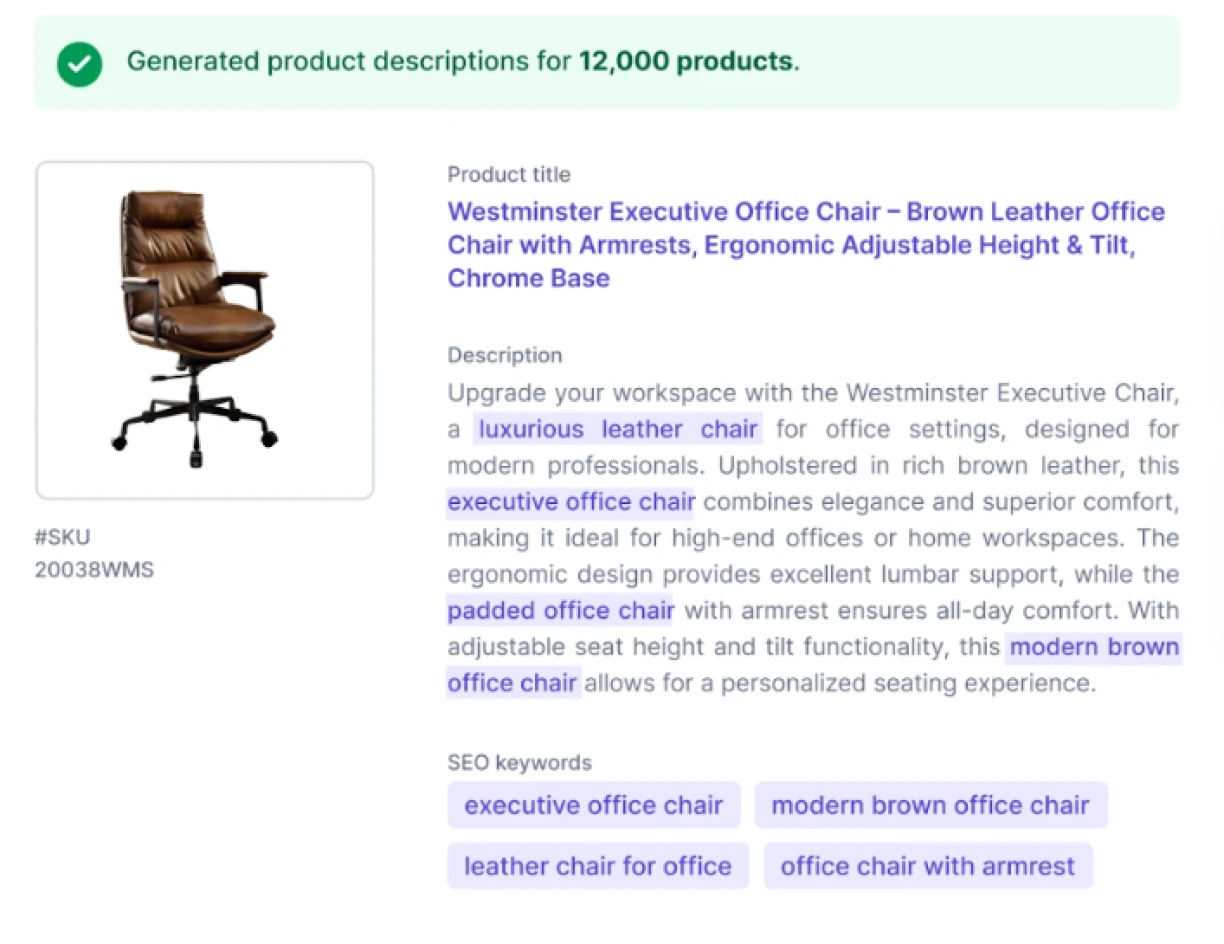Click the "office chair with armrest" keyword tag
The height and width of the screenshot is (944, 1224).
pyautogui.click(x=927, y=866)
